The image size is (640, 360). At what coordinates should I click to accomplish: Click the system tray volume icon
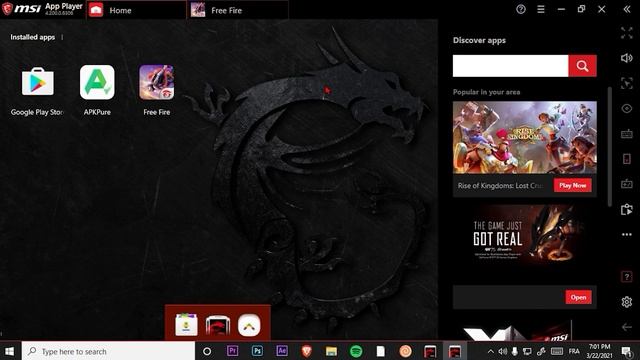click(x=503, y=351)
